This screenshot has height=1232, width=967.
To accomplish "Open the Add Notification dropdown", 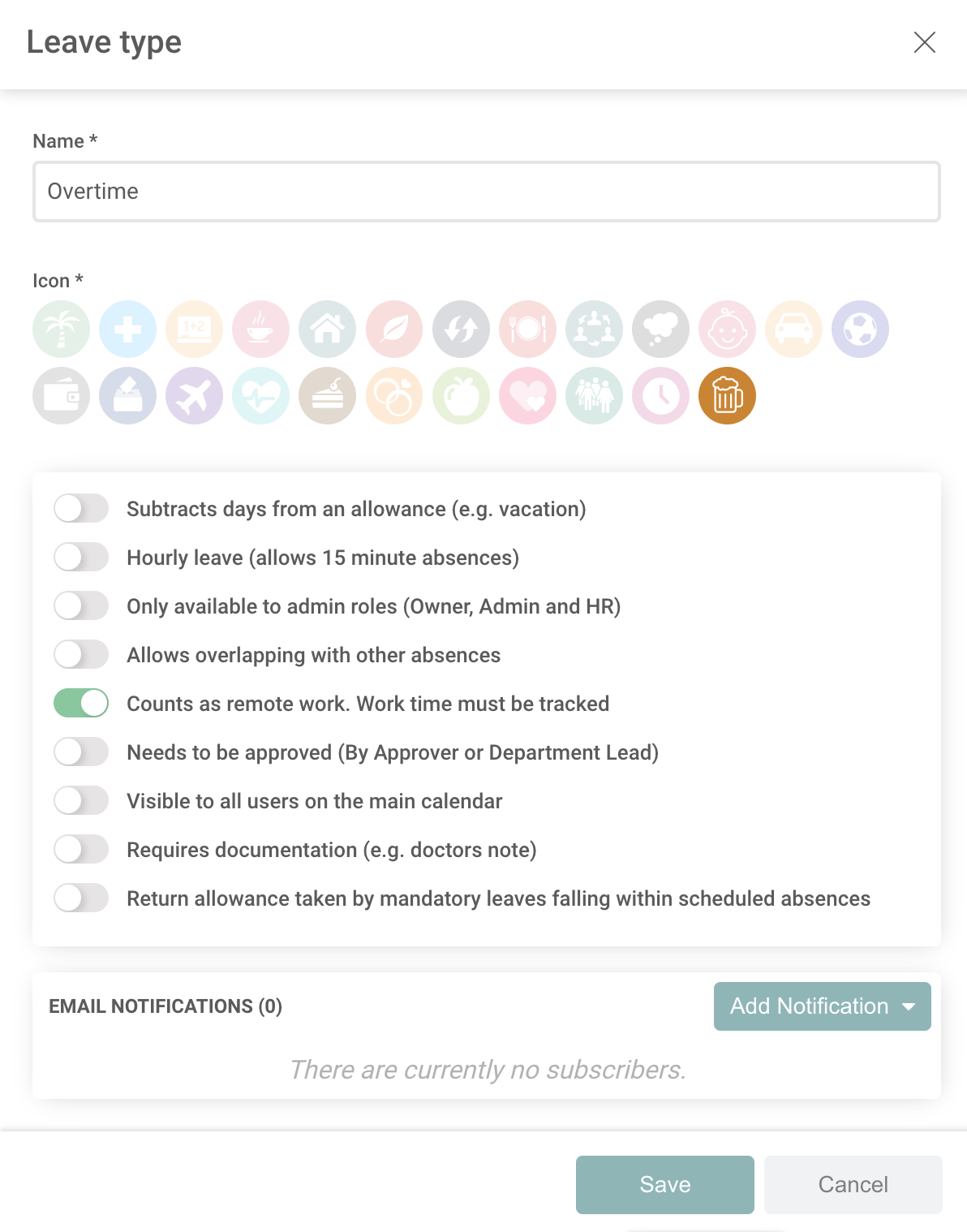I will tap(822, 1006).
